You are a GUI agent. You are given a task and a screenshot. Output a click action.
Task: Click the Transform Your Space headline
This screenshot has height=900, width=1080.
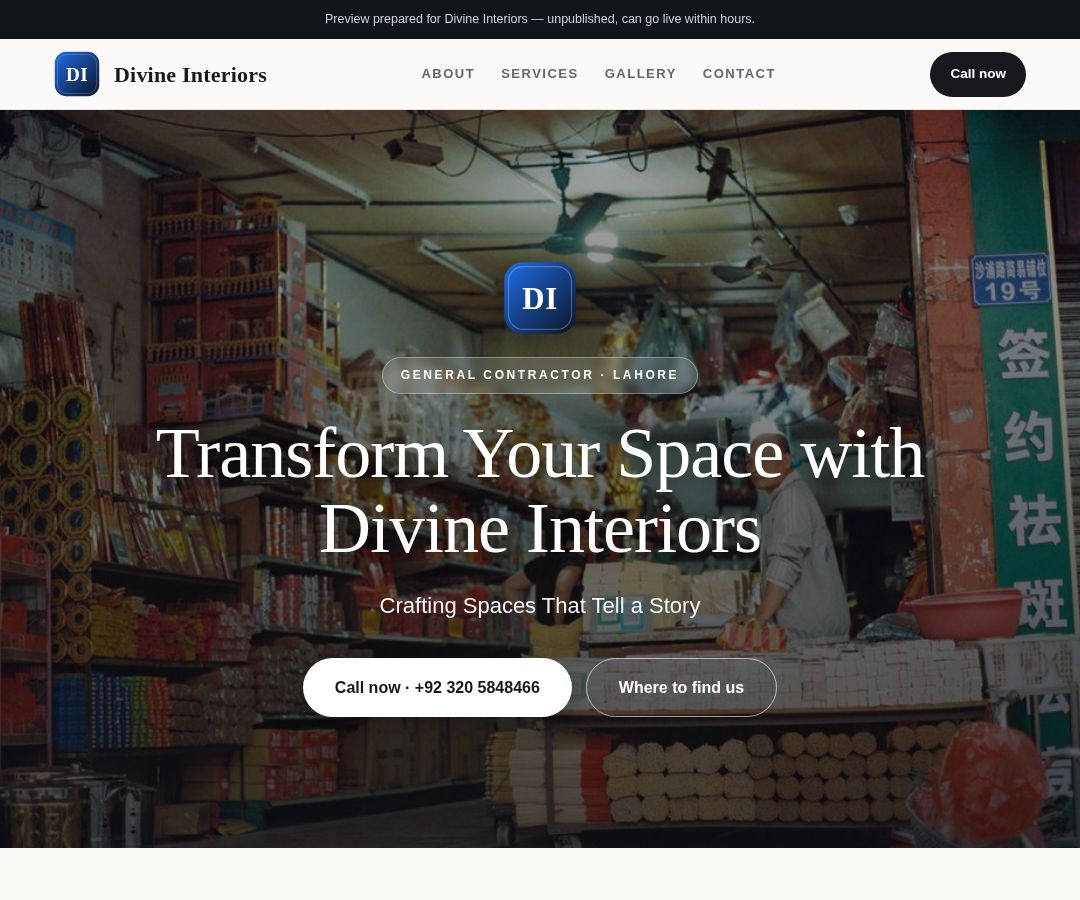pyautogui.click(x=540, y=491)
